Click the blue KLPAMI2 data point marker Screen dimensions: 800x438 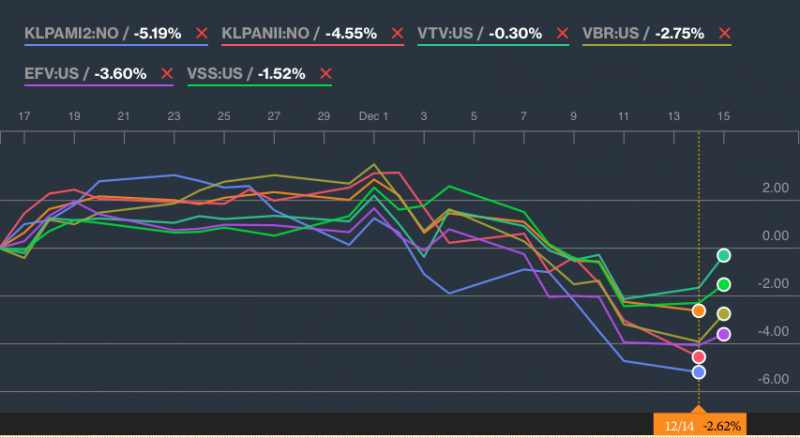698,372
